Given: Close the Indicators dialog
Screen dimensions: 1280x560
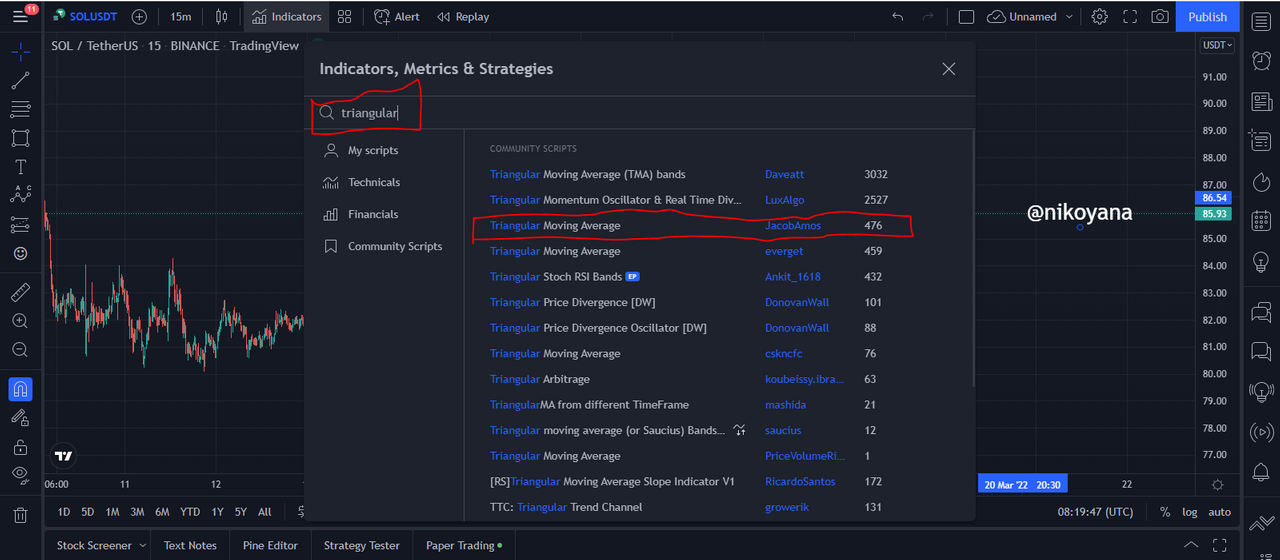Looking at the screenshot, I should (x=949, y=69).
